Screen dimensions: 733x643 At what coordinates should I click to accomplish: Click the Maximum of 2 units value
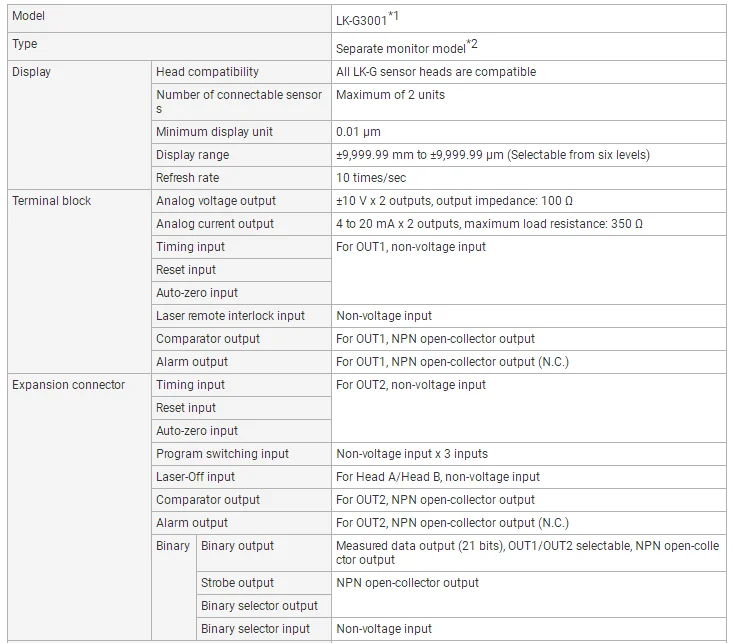[390, 94]
